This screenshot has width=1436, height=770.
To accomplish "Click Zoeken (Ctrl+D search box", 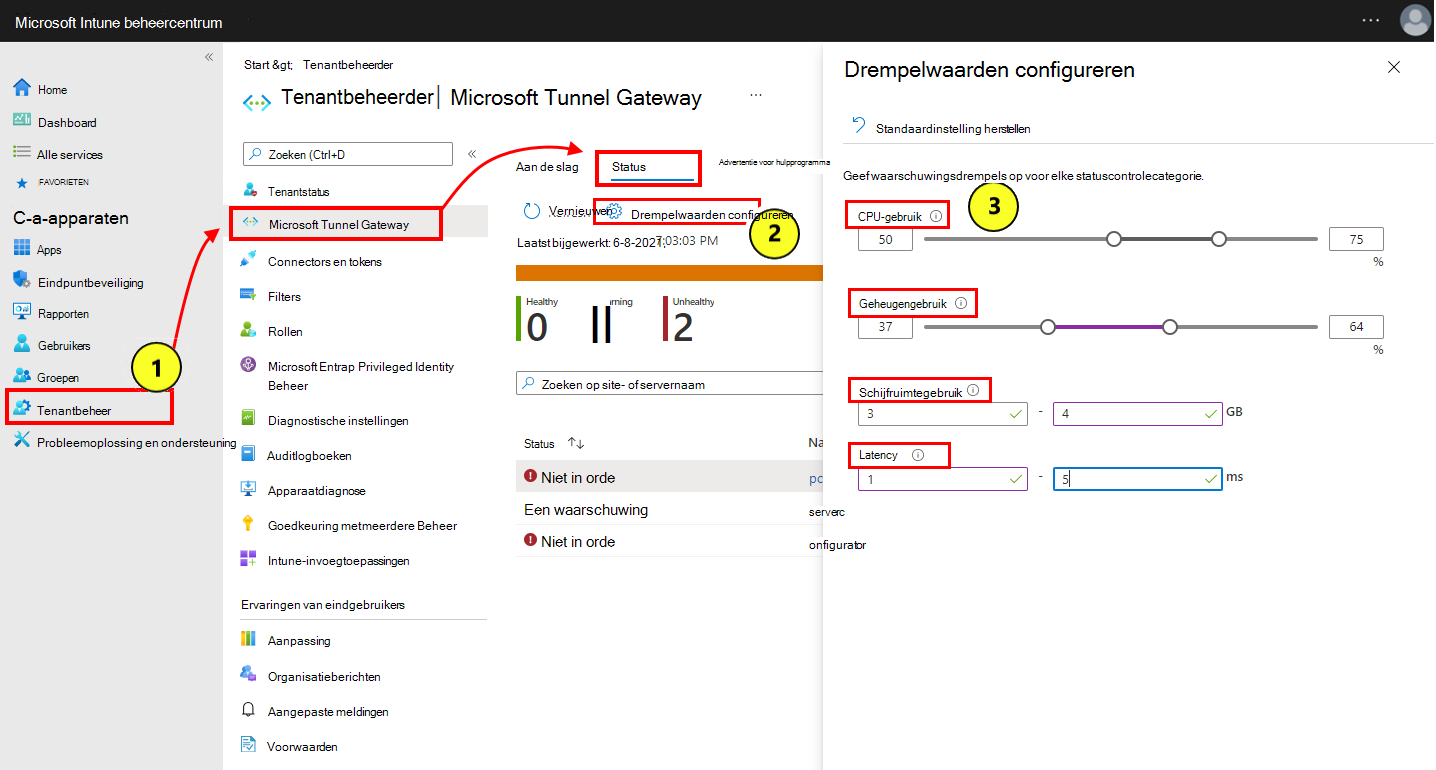I will coord(348,154).
